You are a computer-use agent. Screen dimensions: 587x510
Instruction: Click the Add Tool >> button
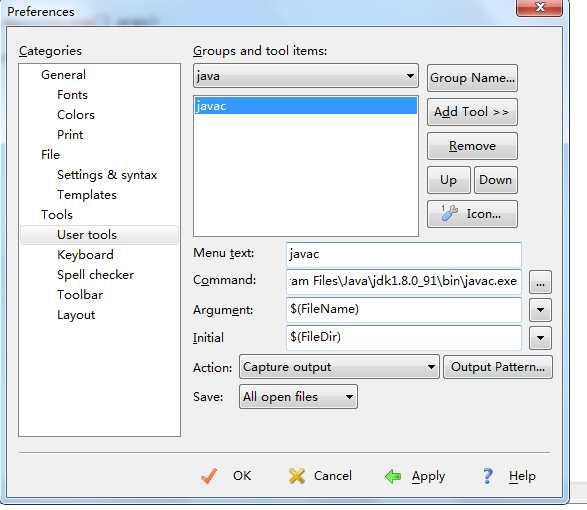(472, 112)
